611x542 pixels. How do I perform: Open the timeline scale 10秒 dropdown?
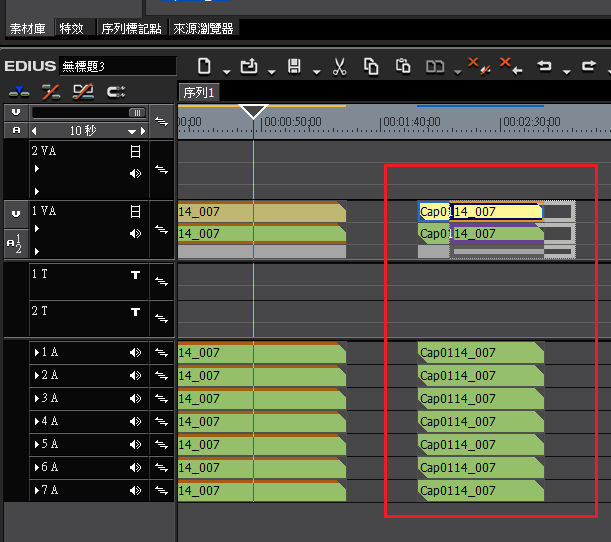point(131,132)
